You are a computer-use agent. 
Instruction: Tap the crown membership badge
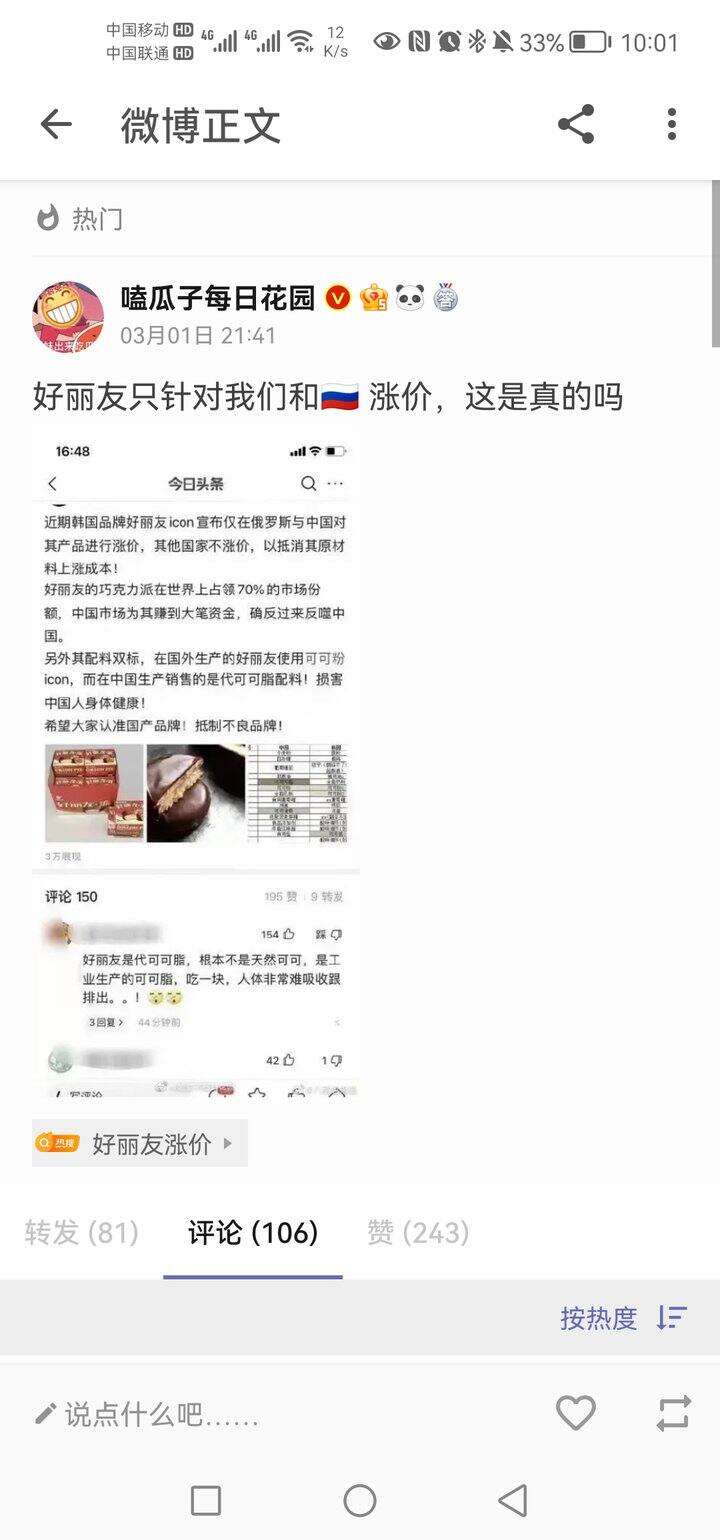tap(374, 298)
